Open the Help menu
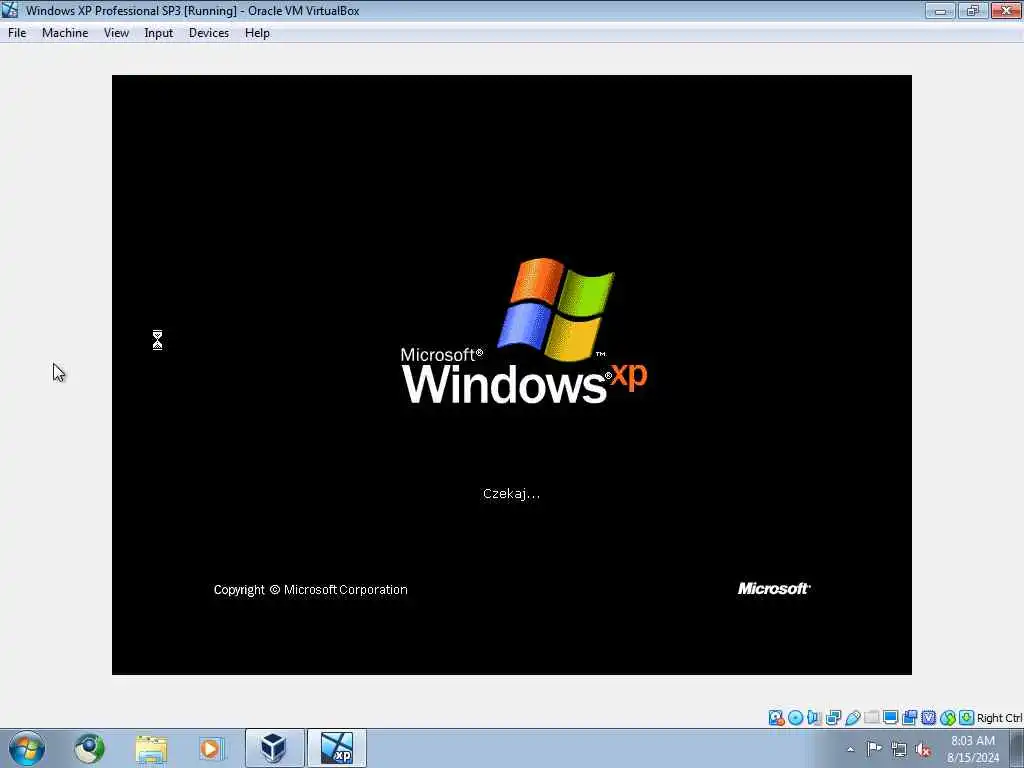The width and height of the screenshot is (1024, 768). point(257,33)
